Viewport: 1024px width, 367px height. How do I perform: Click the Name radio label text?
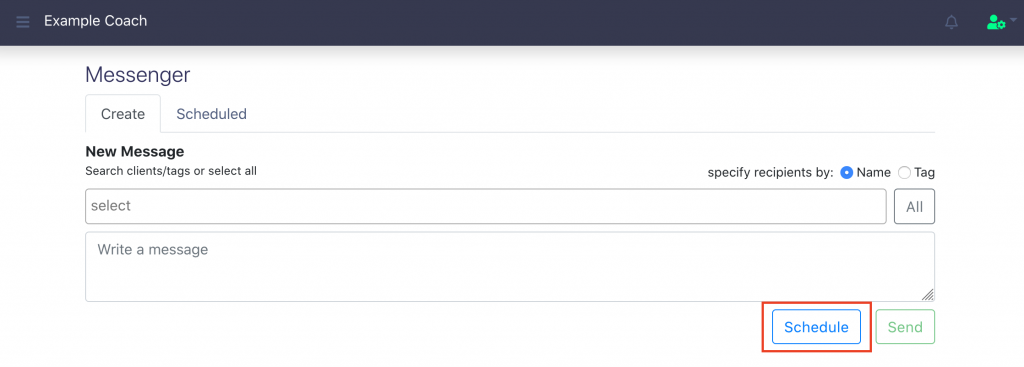(874, 173)
